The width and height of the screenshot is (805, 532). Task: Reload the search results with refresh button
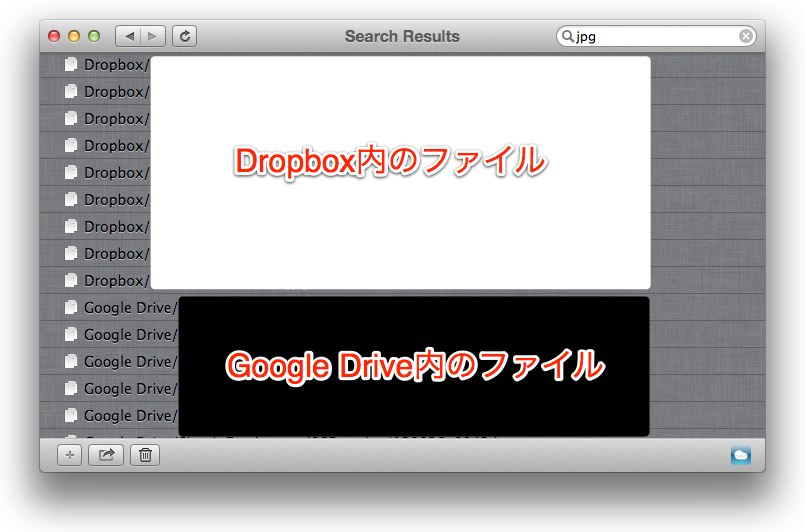(x=185, y=36)
